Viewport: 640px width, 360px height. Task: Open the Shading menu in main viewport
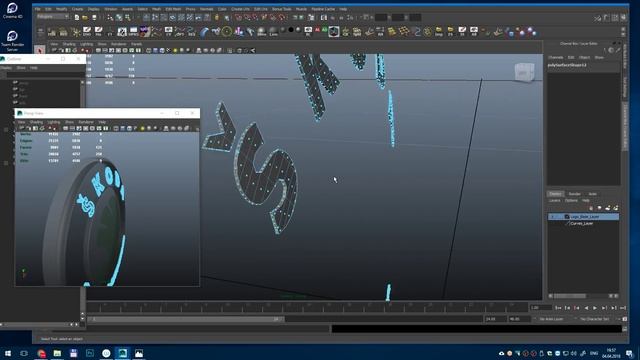pyautogui.click(x=69, y=44)
